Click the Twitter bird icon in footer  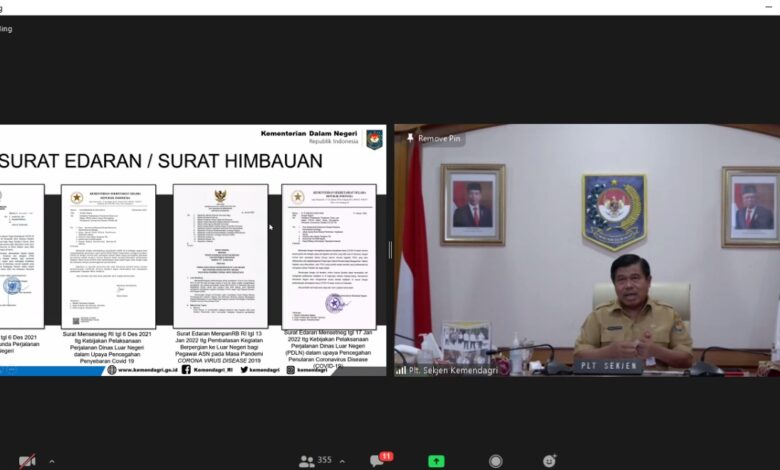coord(244,369)
